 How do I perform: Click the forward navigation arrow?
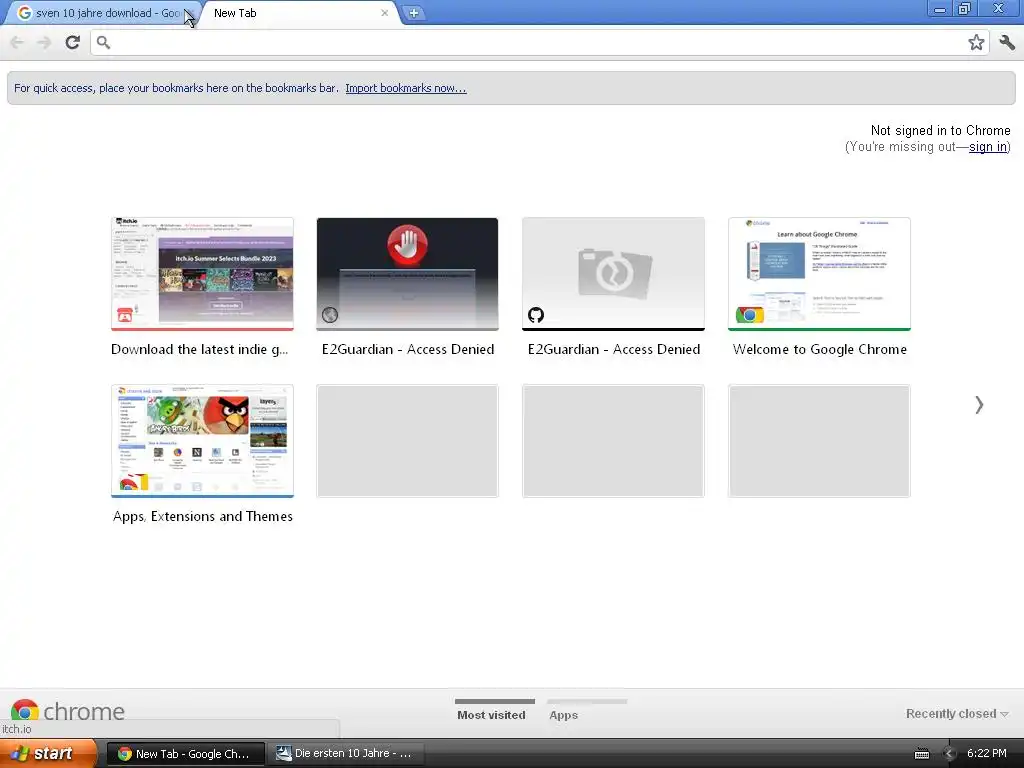(x=44, y=42)
